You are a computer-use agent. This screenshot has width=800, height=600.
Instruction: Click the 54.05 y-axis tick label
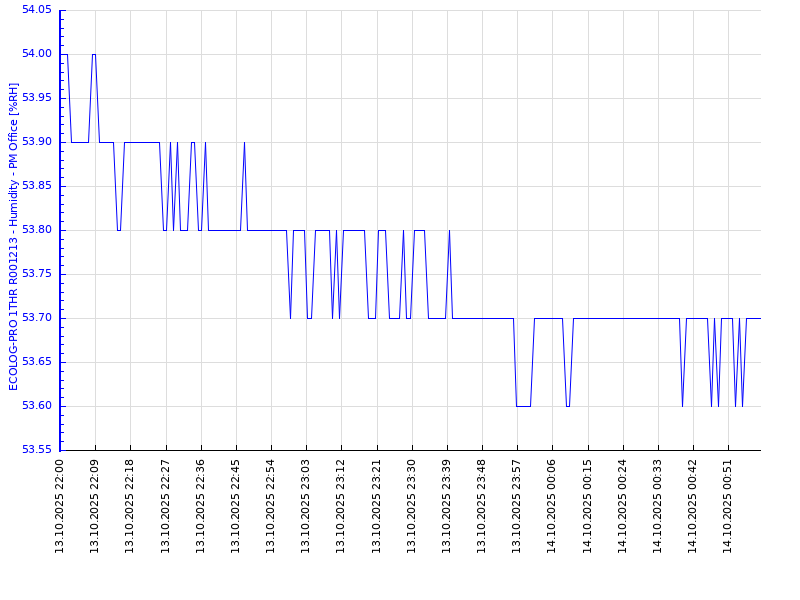pyautogui.click(x=37, y=10)
